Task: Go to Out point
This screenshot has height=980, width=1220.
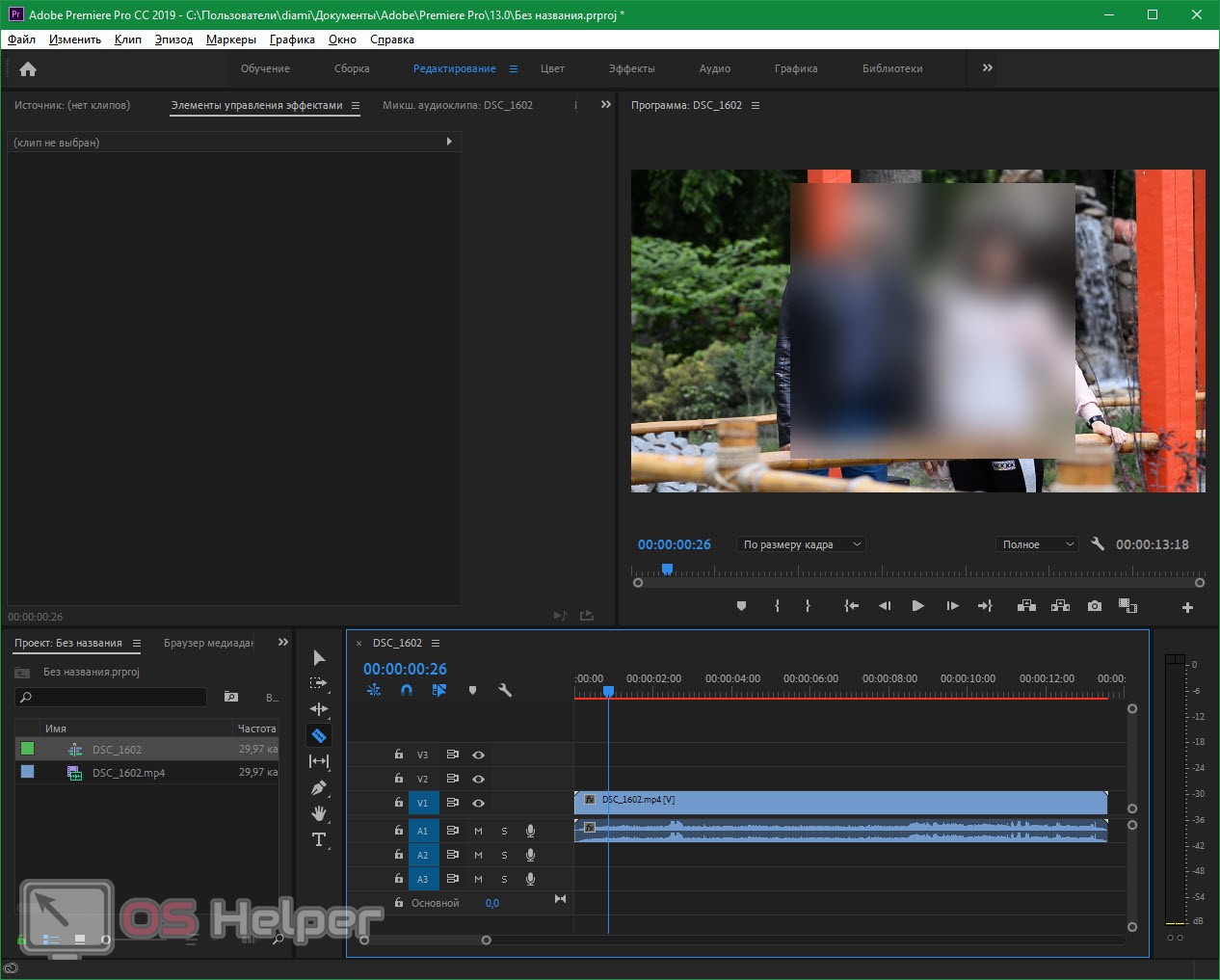Action: click(985, 606)
